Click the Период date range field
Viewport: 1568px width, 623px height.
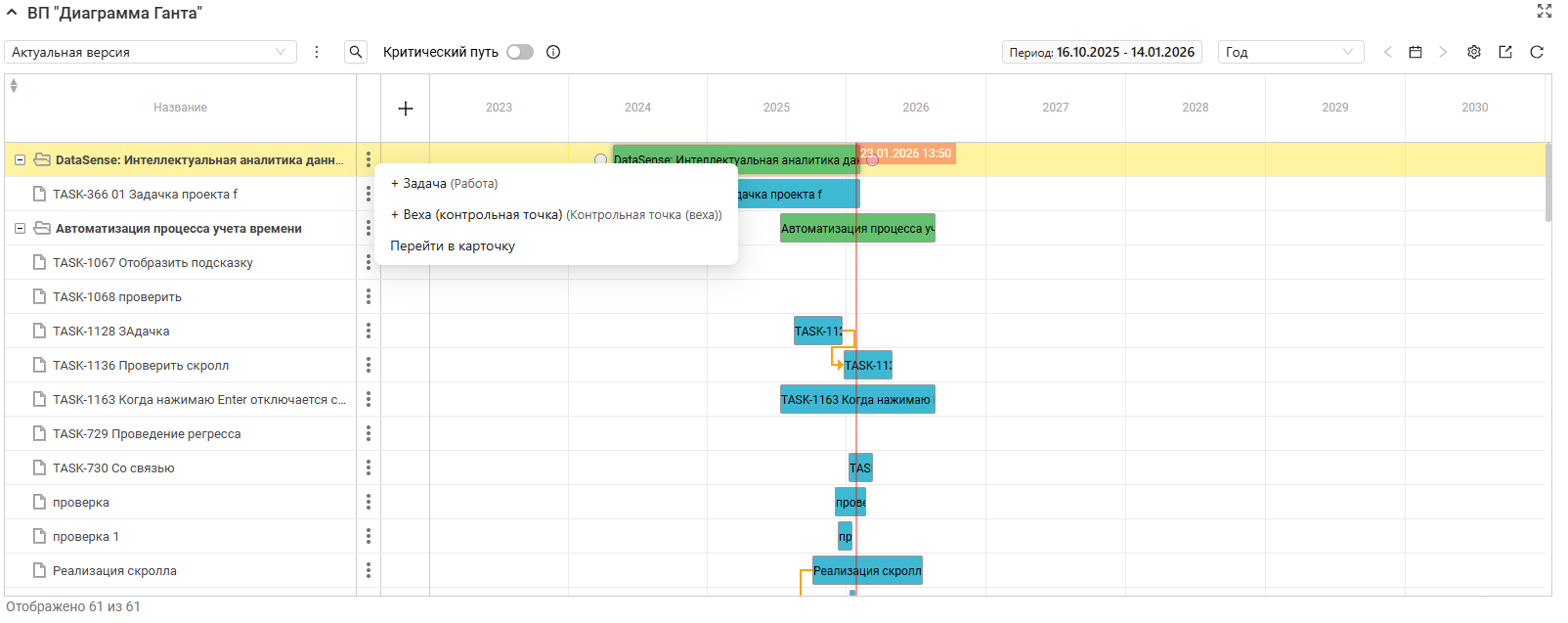tap(1102, 52)
